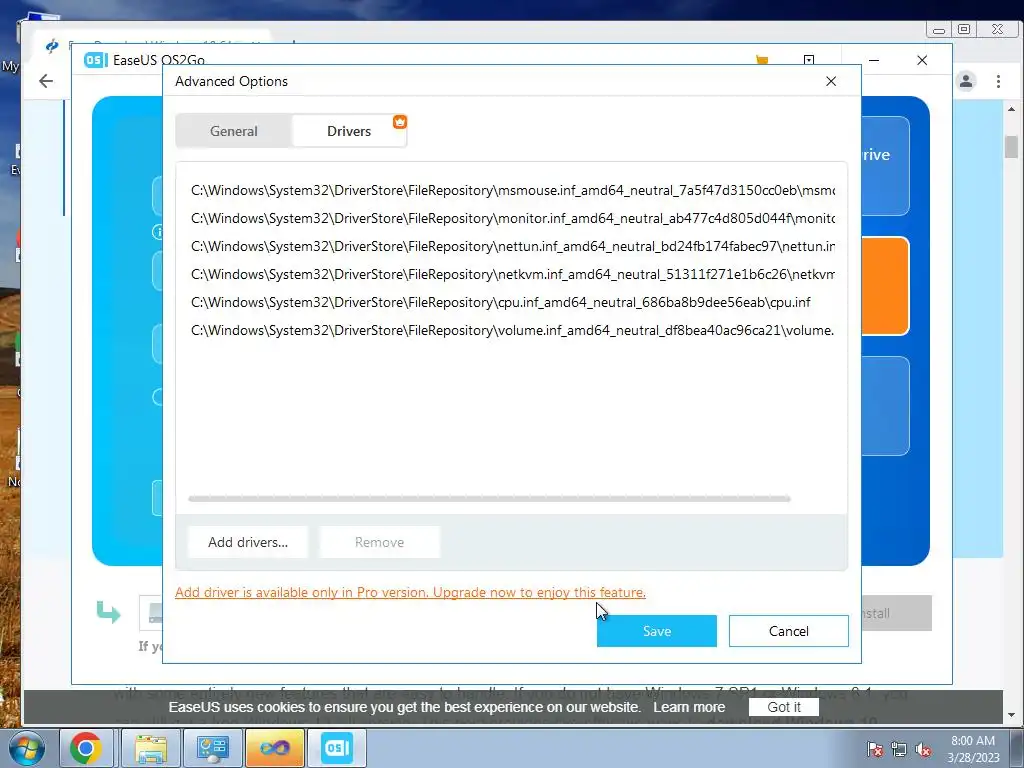
Task: Select the netkvm.inf driver row
Action: click(513, 274)
